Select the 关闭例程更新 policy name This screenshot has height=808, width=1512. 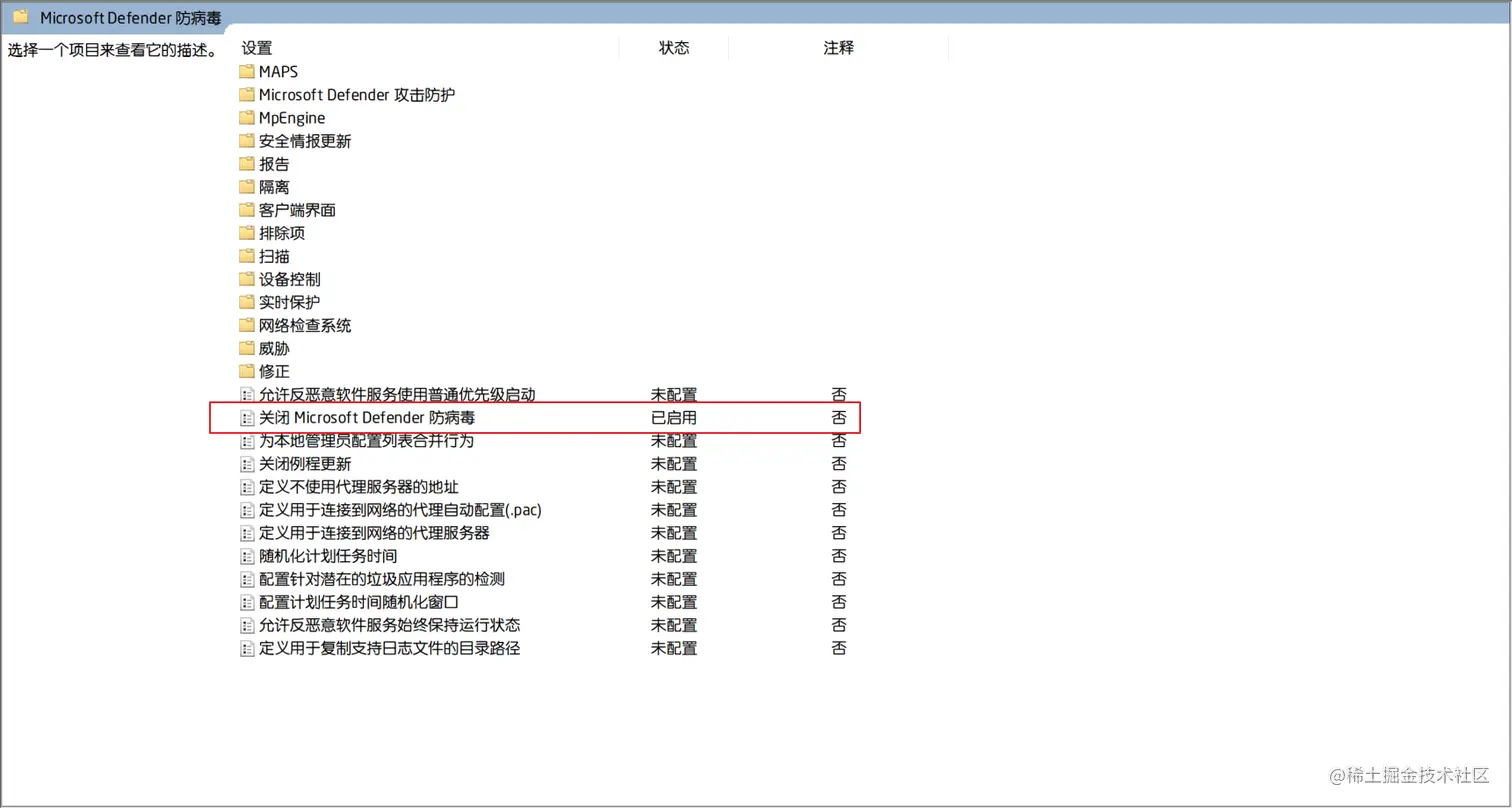pos(305,464)
